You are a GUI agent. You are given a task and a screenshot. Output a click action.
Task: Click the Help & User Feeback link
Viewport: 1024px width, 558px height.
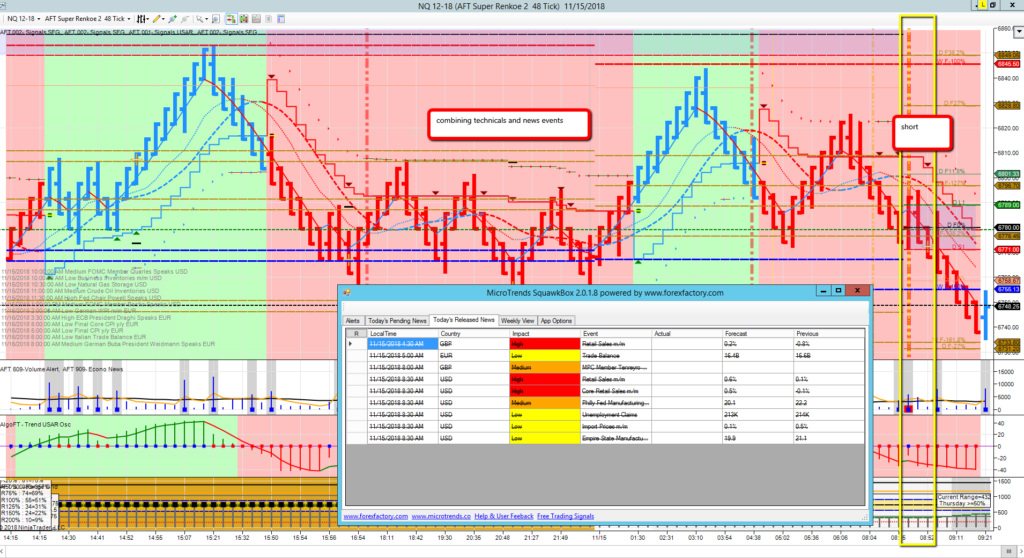[x=504, y=516]
